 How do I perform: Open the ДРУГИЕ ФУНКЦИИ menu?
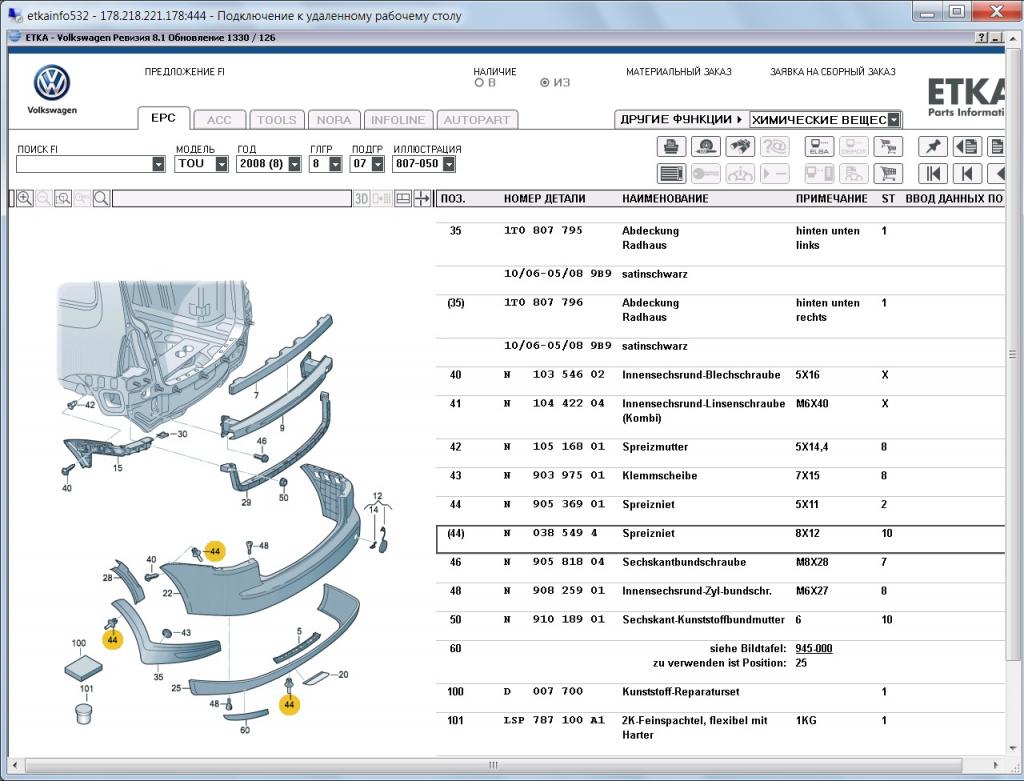pyautogui.click(x=681, y=120)
